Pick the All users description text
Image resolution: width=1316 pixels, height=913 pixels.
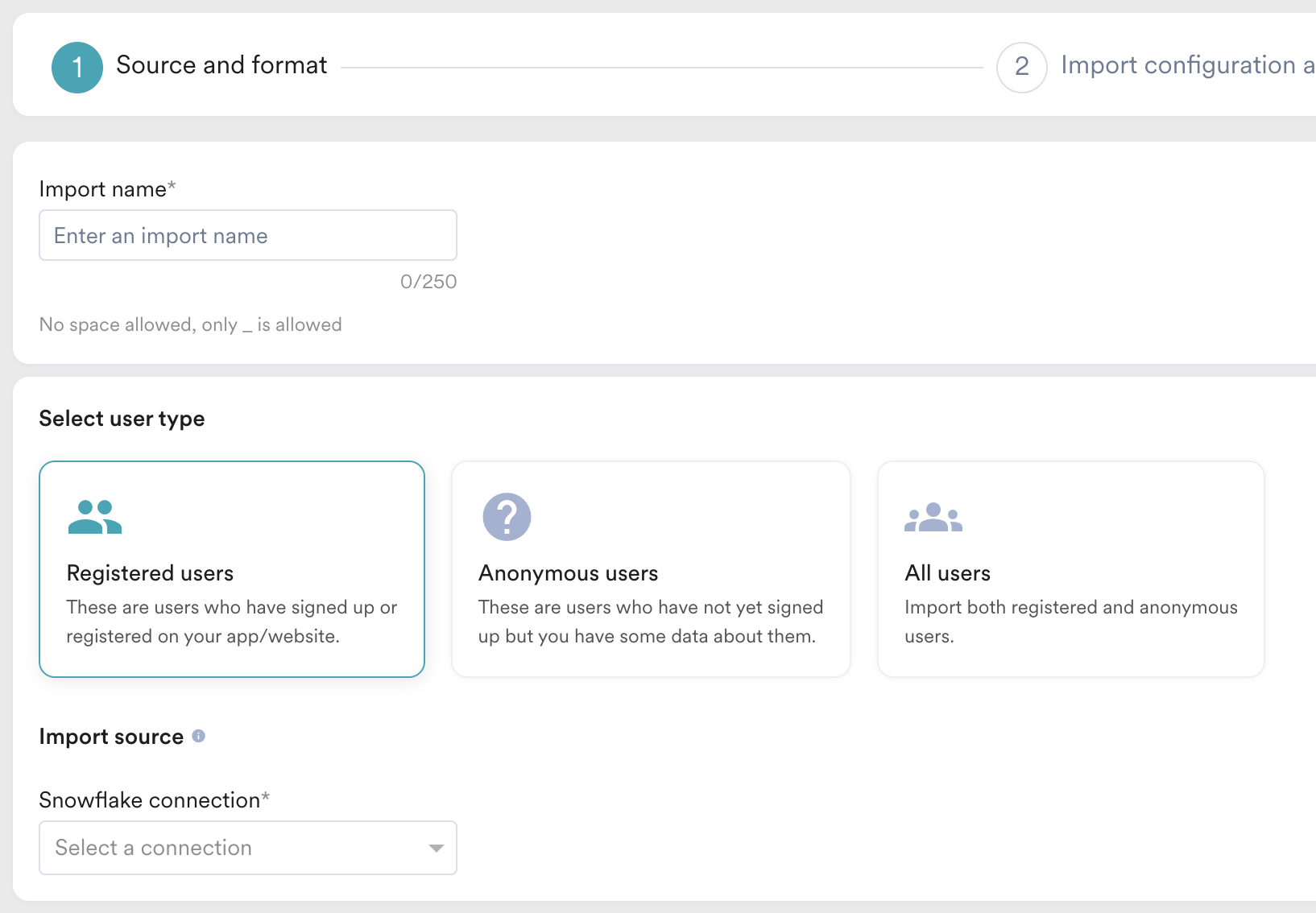(1070, 622)
